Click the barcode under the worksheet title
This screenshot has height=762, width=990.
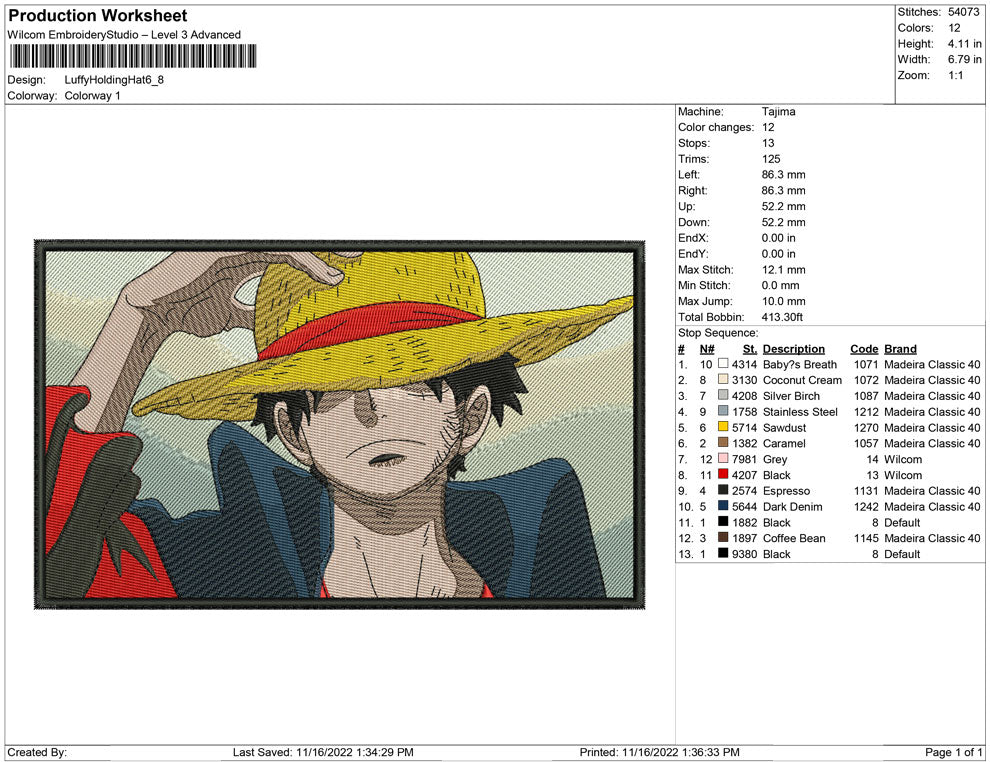[x=133, y=56]
